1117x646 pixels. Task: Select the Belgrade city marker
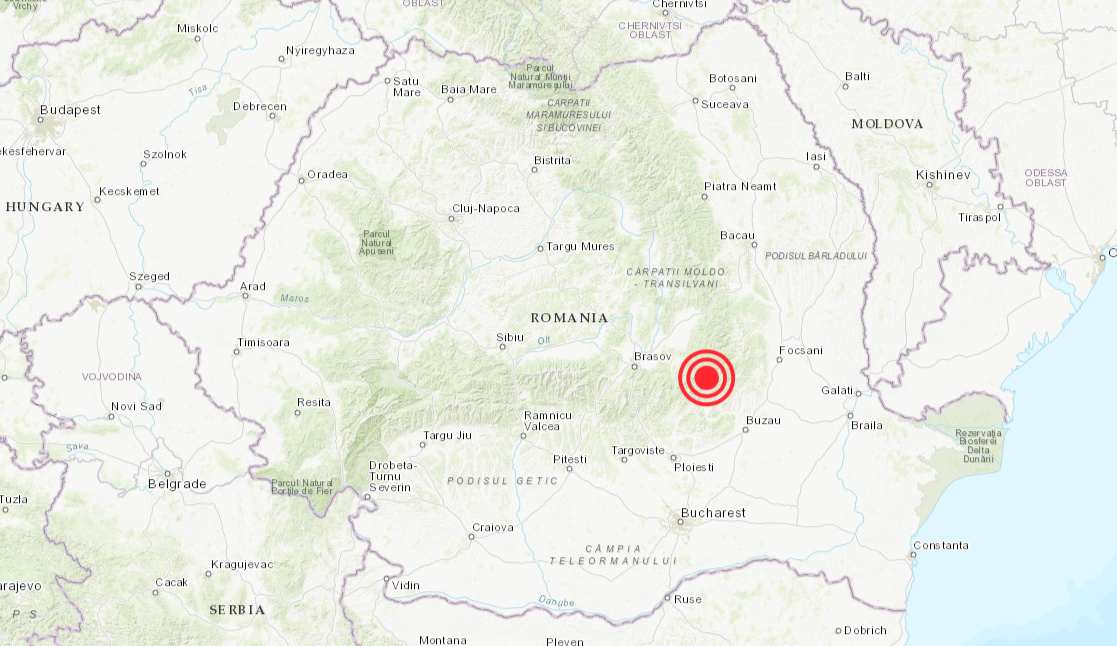tap(168, 473)
